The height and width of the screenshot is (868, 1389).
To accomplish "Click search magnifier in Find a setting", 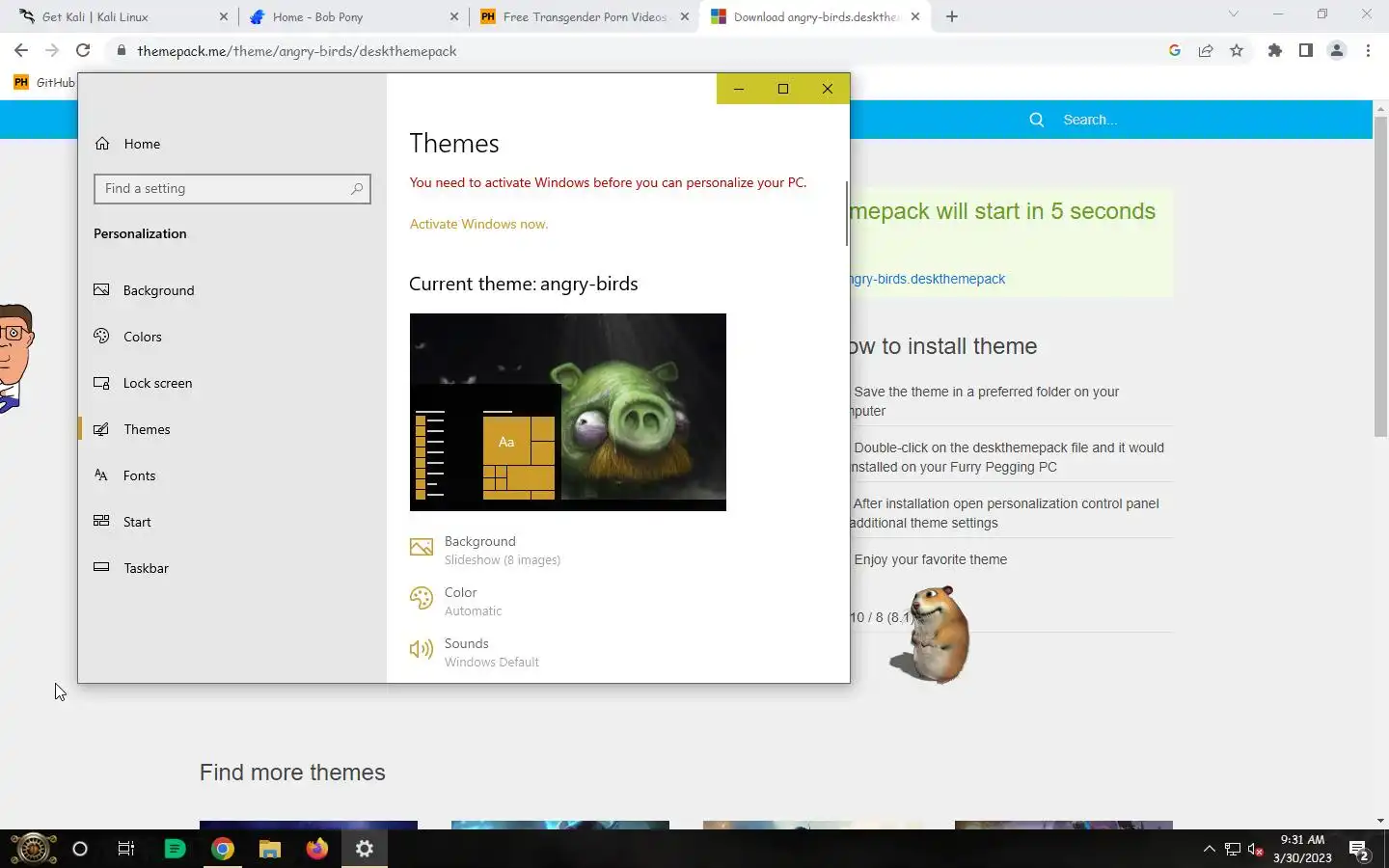I will tap(357, 188).
